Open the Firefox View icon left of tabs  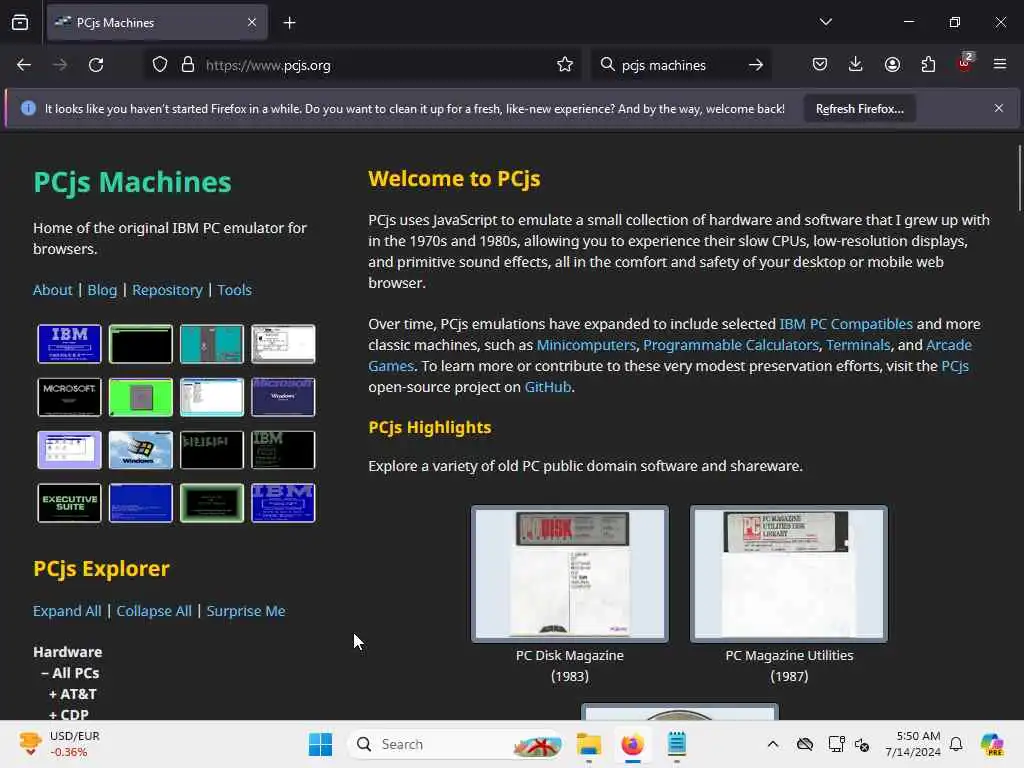coord(20,23)
